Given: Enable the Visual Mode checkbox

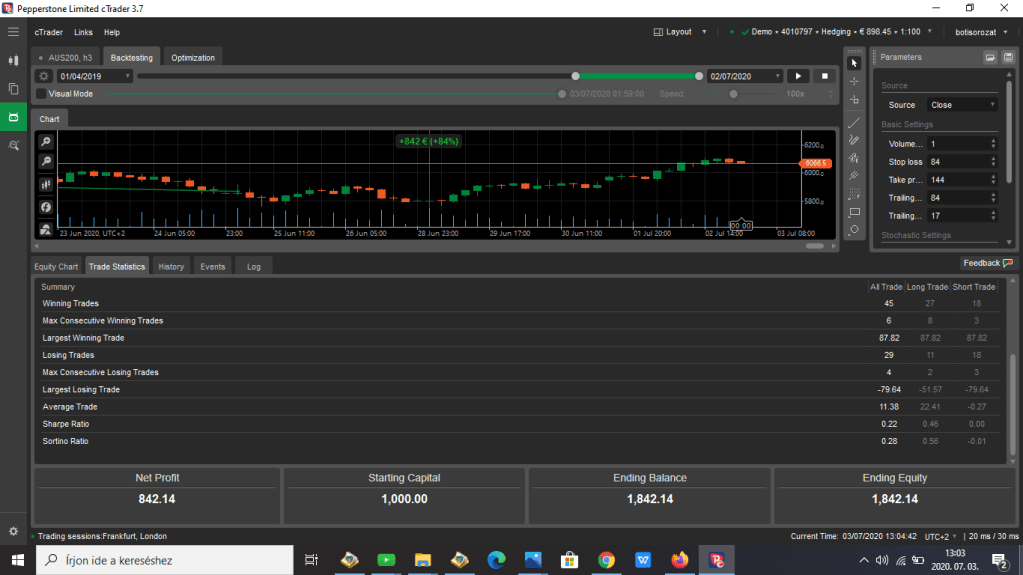Looking at the screenshot, I should (x=41, y=94).
